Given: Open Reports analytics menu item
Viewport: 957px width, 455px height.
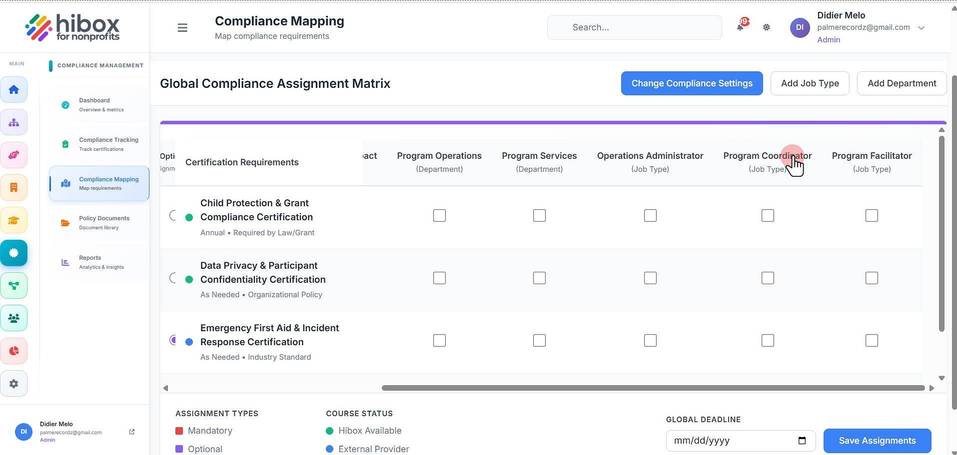Looking at the screenshot, I should pyautogui.click(x=99, y=262).
